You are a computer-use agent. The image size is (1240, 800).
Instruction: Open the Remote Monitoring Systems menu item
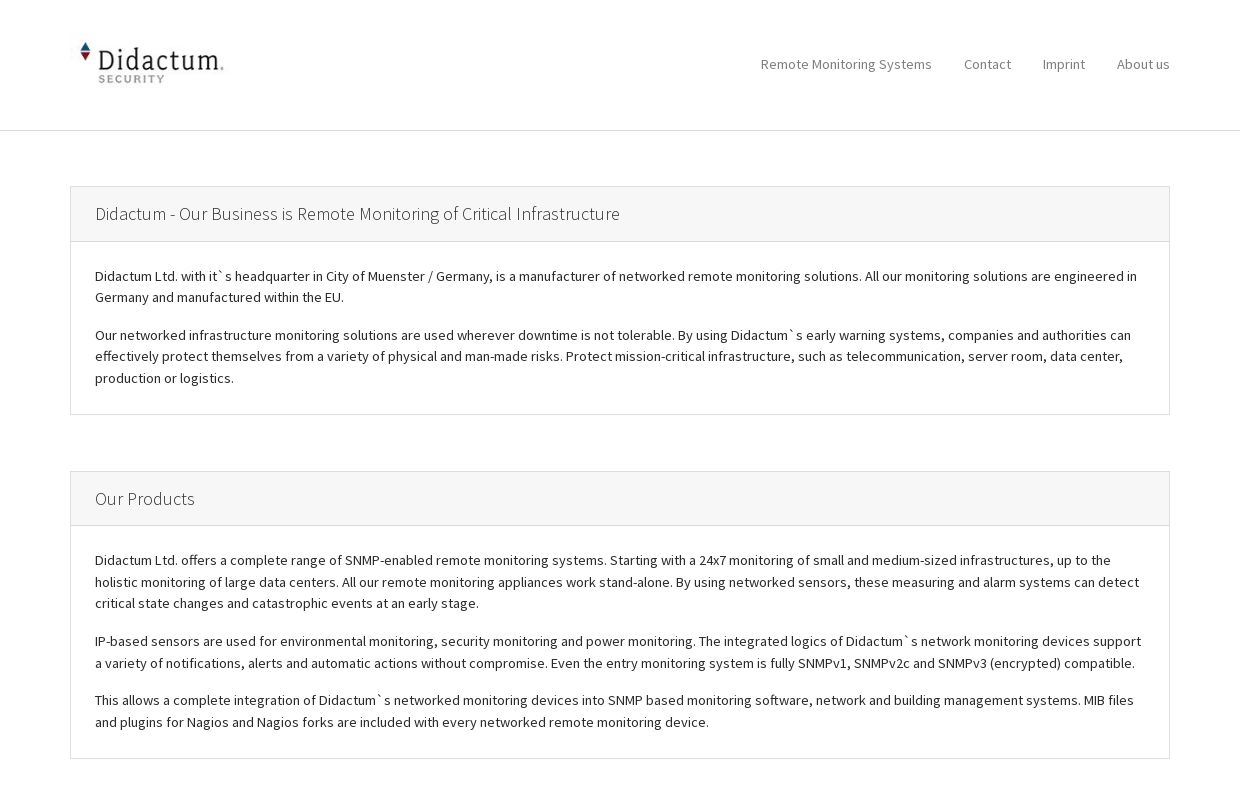tap(846, 64)
